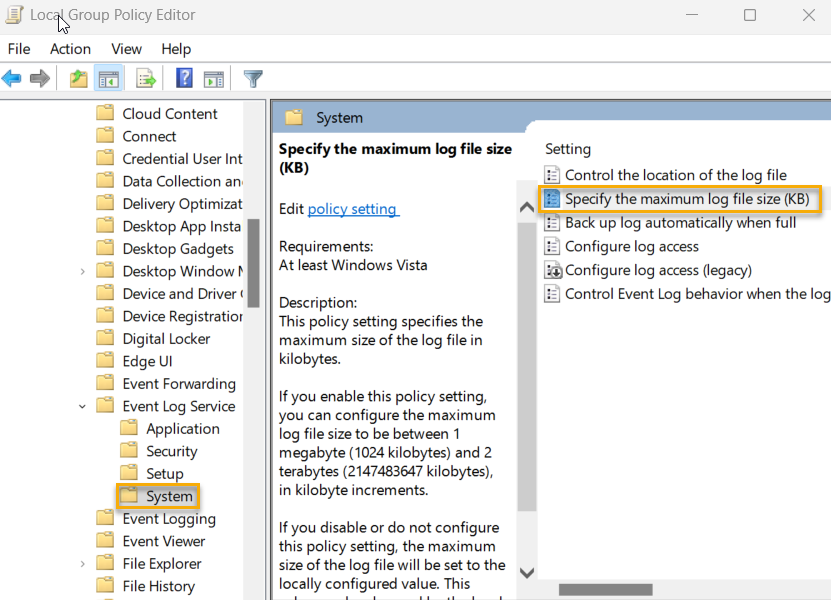Select the Up one level folder icon

[x=78, y=78]
